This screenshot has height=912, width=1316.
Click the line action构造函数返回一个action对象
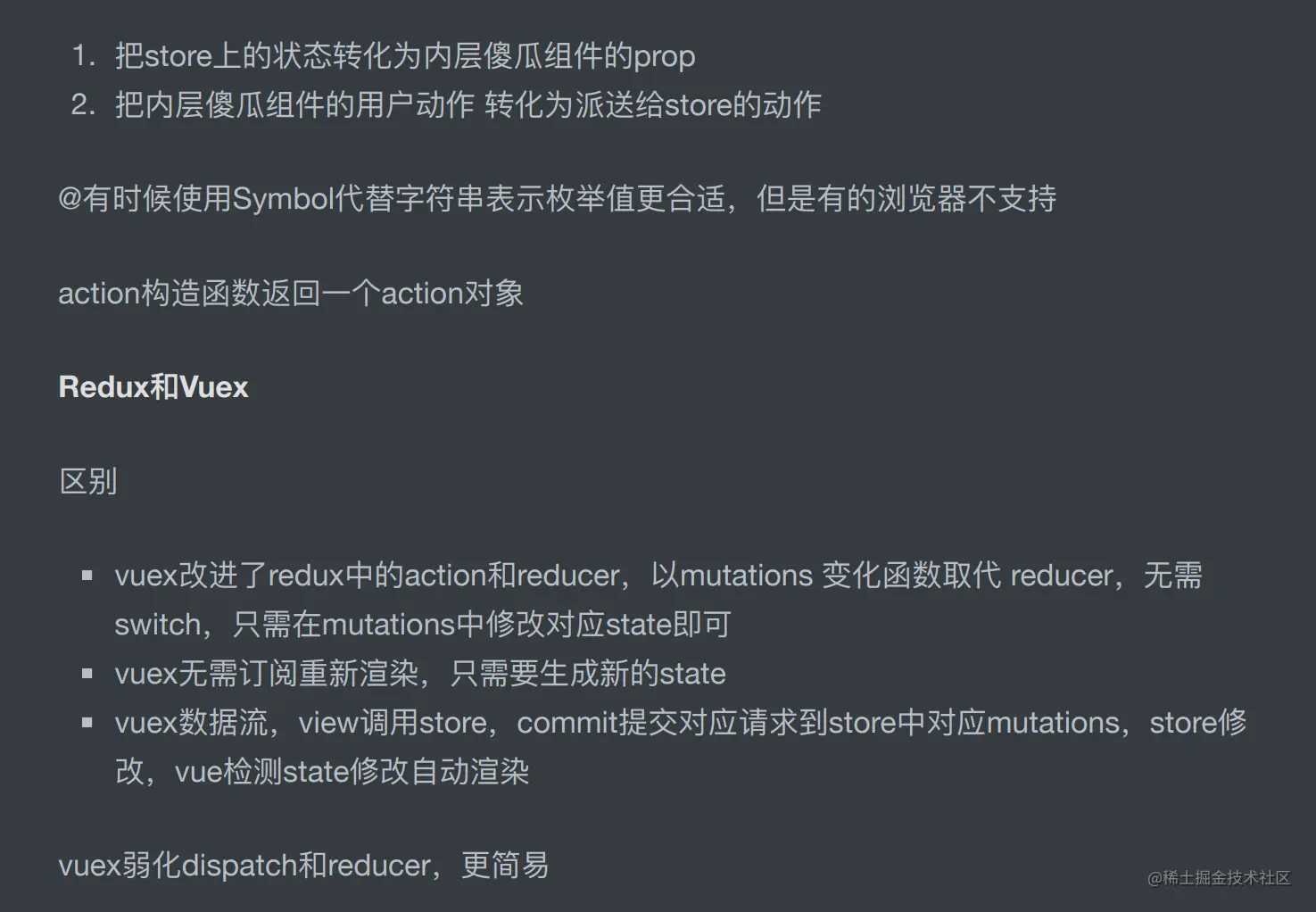[x=291, y=294]
